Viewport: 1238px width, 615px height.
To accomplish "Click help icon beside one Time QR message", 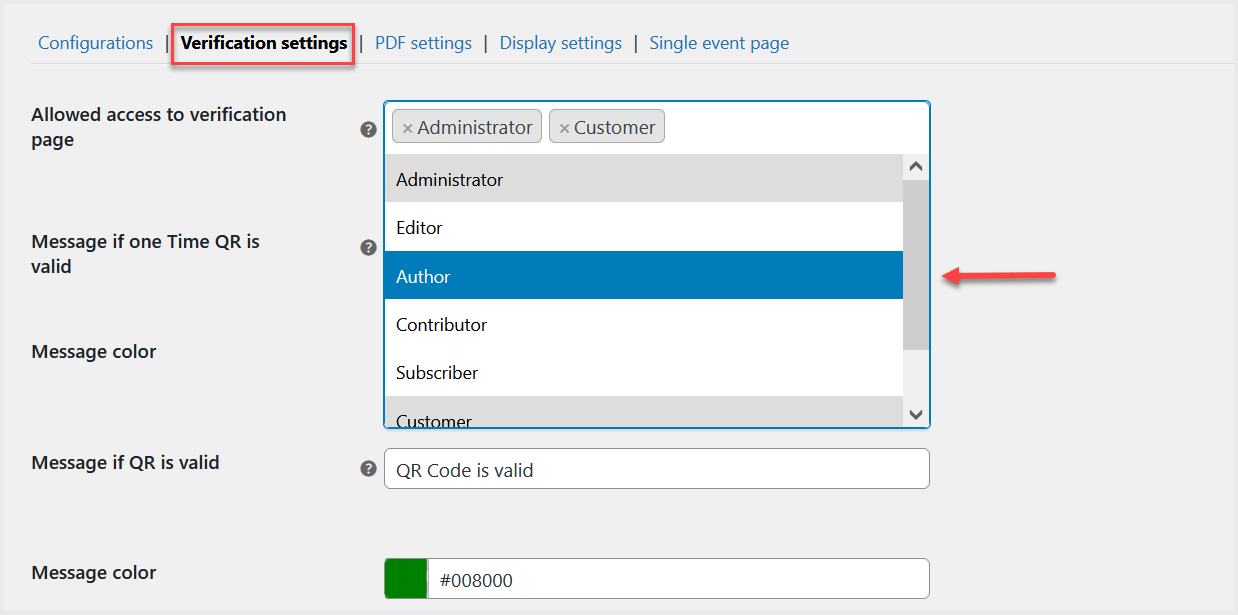I will point(369,248).
